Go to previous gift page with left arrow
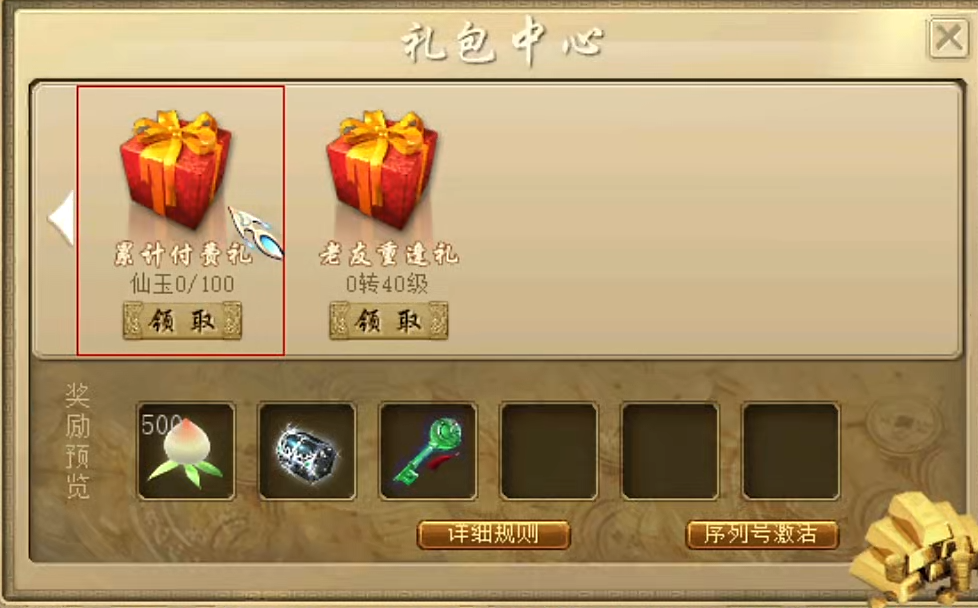 [x=61, y=218]
